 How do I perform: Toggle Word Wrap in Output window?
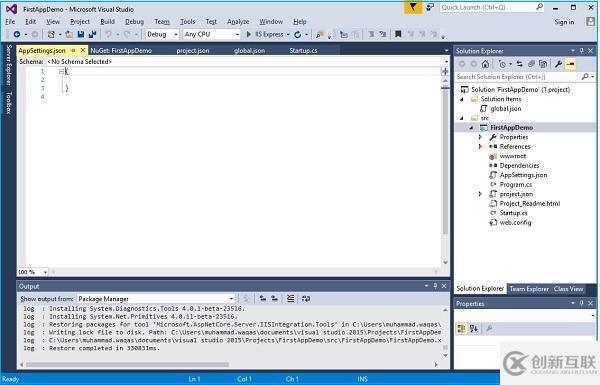306,298
